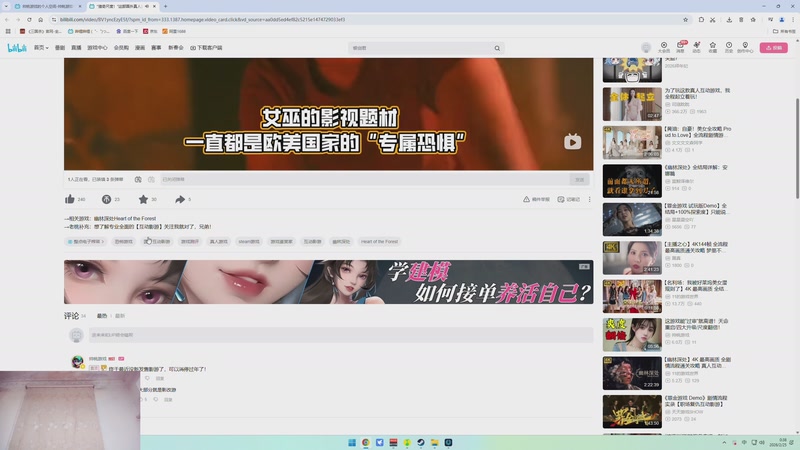The width and height of the screenshot is (800, 450).
Task: Expand the 首页 dropdown in navigation
Action: coord(41,48)
